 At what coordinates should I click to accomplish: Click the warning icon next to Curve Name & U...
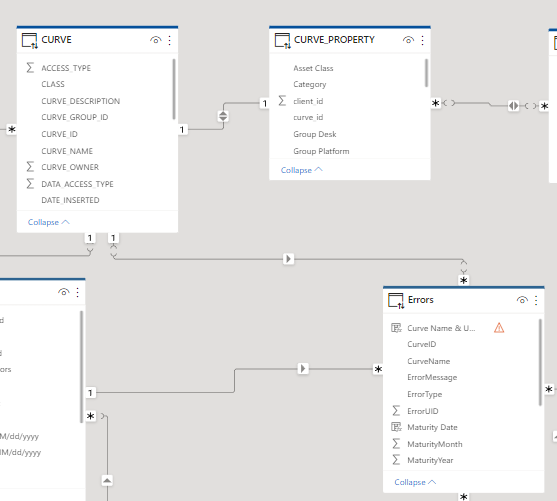[x=499, y=328]
